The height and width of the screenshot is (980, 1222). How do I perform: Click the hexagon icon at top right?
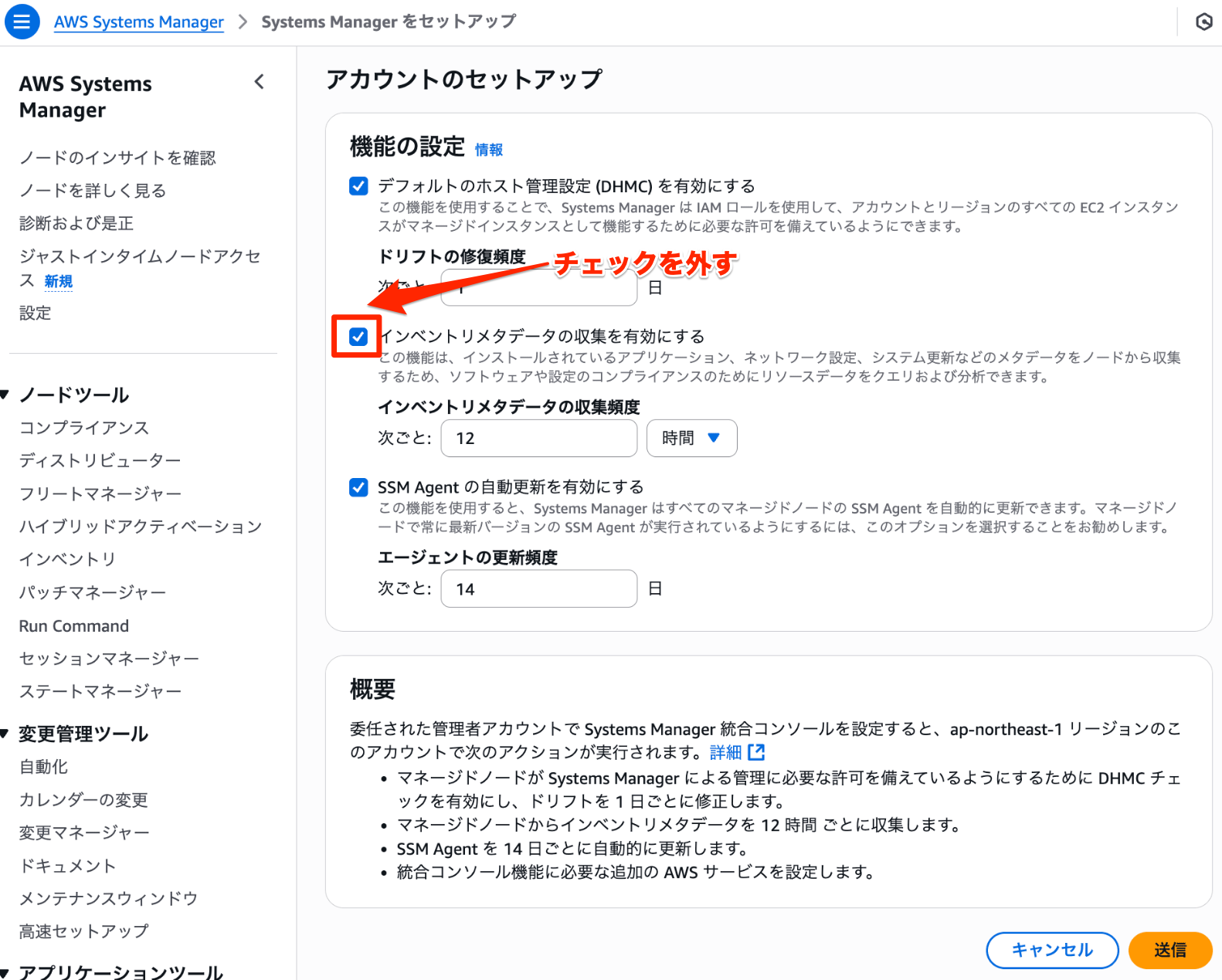pos(1203,22)
